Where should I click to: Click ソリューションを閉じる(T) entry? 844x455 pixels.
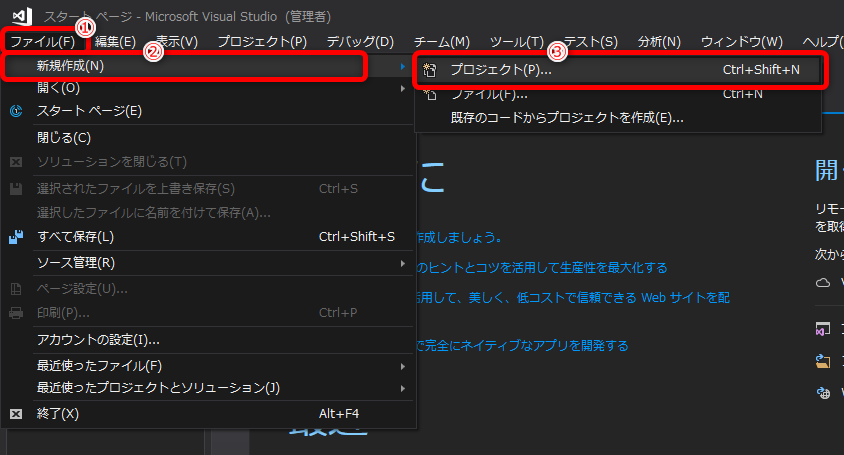click(209, 162)
